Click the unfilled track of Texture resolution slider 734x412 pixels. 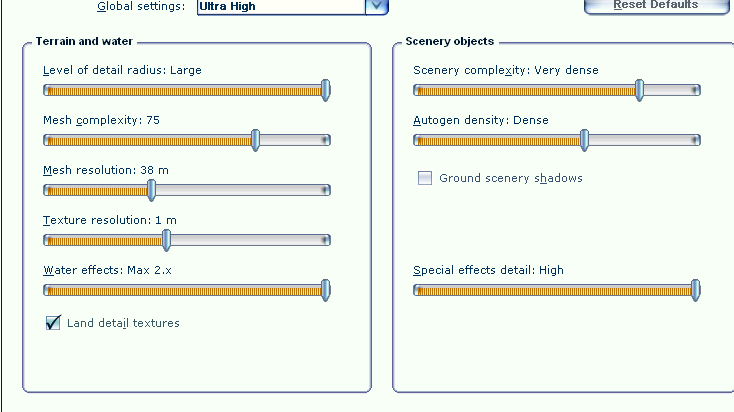click(x=248, y=240)
